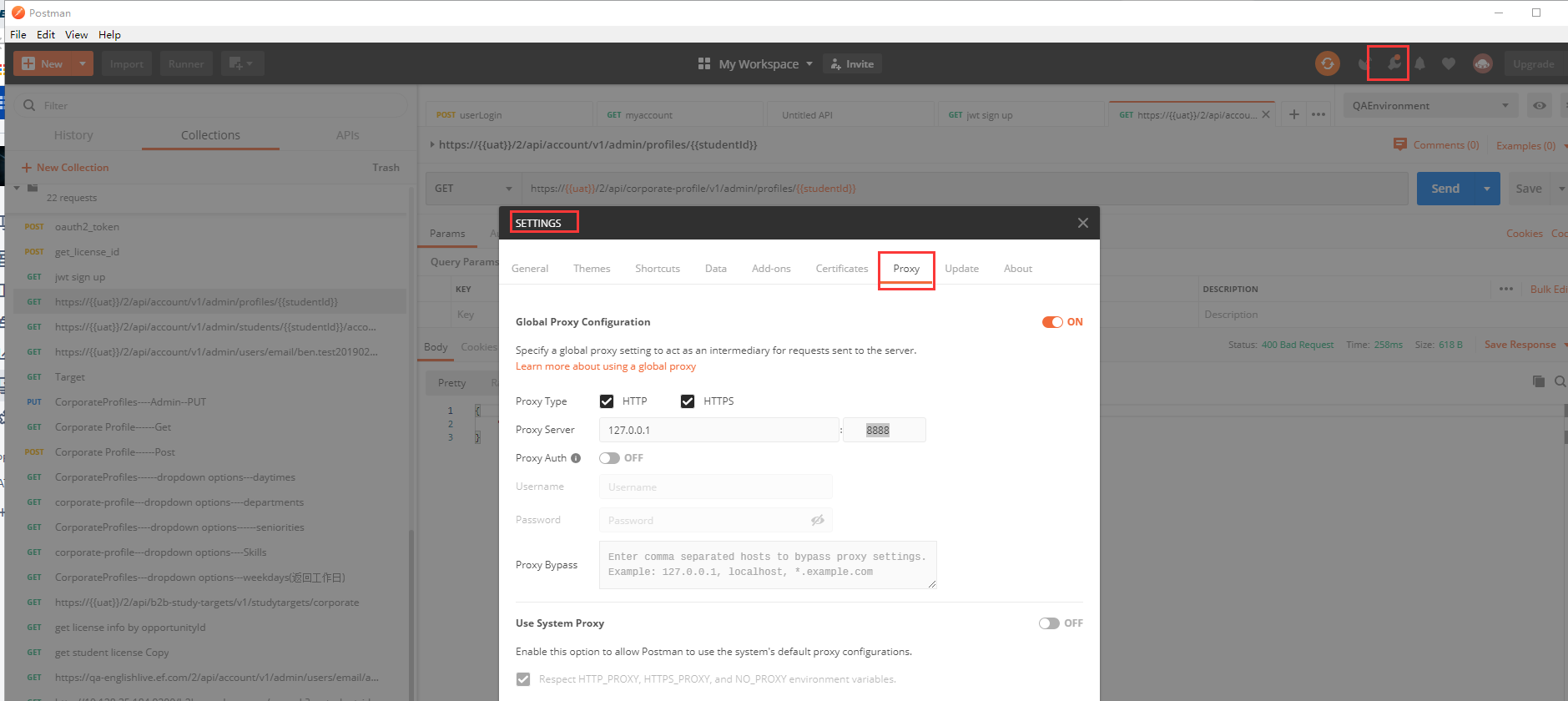This screenshot has width=1568, height=701.
Task: Open My Workspace dropdown
Action: pyautogui.click(x=765, y=64)
